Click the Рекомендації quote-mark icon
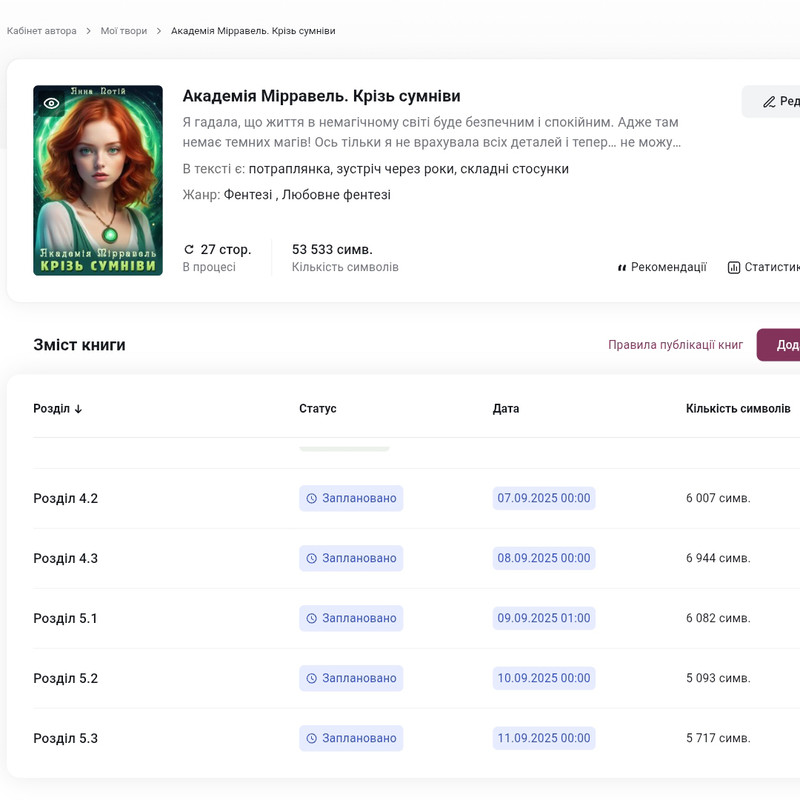Screen dimensions: 800x800 (x=621, y=268)
